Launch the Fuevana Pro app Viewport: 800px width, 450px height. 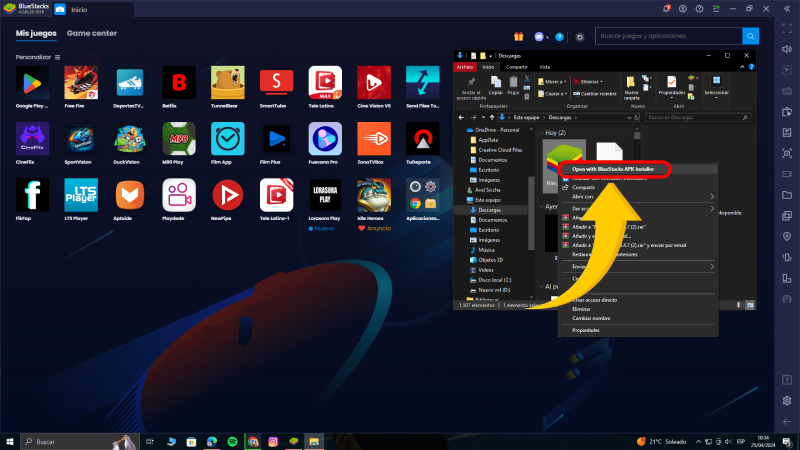[325, 139]
